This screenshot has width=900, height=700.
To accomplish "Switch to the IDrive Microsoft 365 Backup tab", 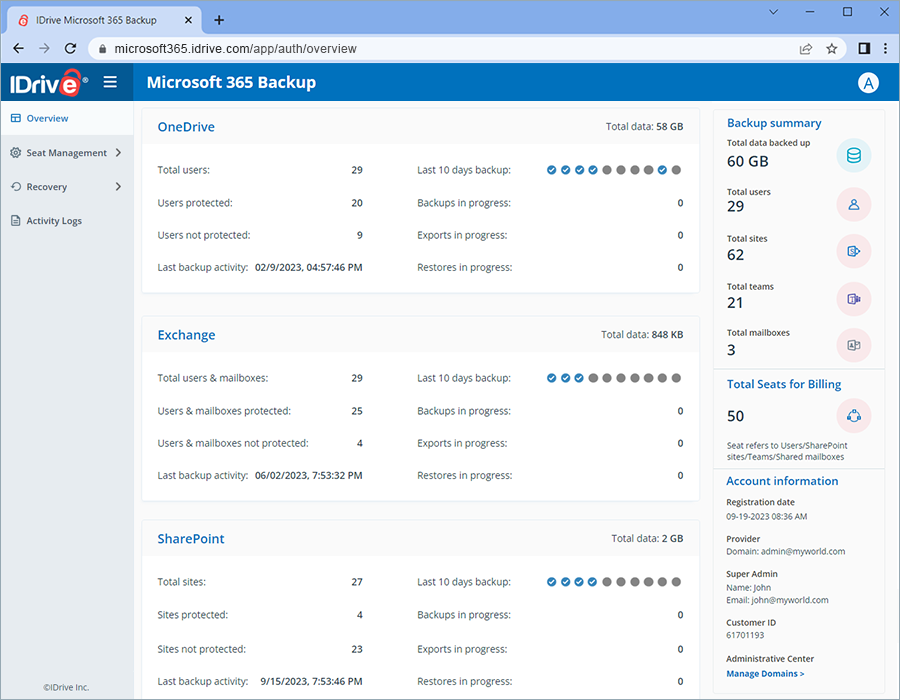I will [x=104, y=20].
